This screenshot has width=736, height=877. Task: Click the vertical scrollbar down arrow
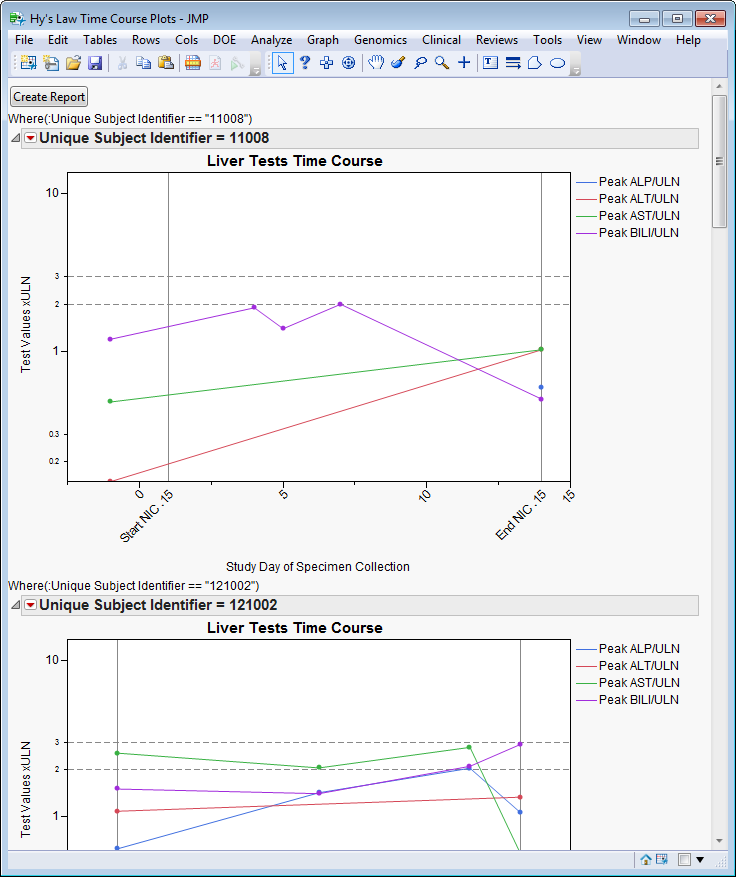719,841
